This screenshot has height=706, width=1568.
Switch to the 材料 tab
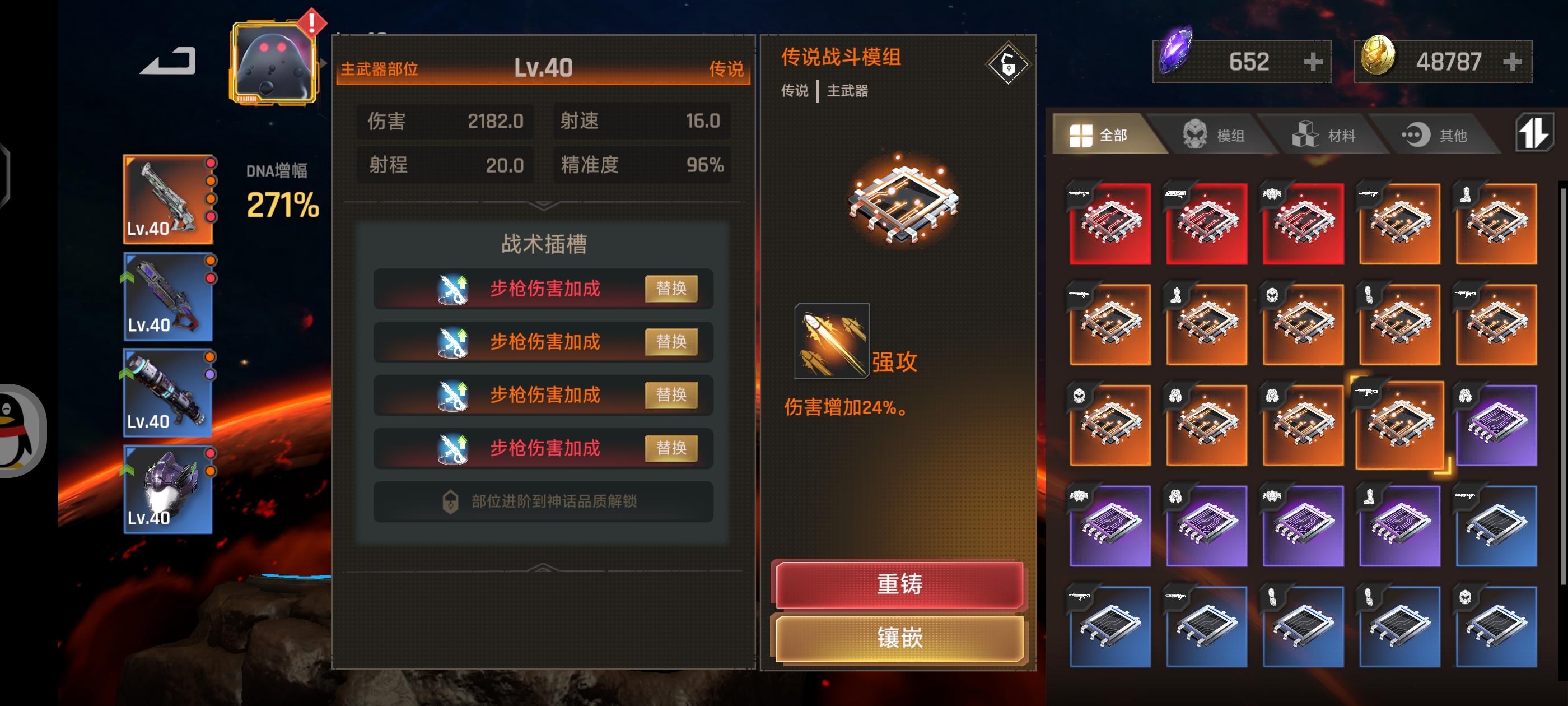1324,134
